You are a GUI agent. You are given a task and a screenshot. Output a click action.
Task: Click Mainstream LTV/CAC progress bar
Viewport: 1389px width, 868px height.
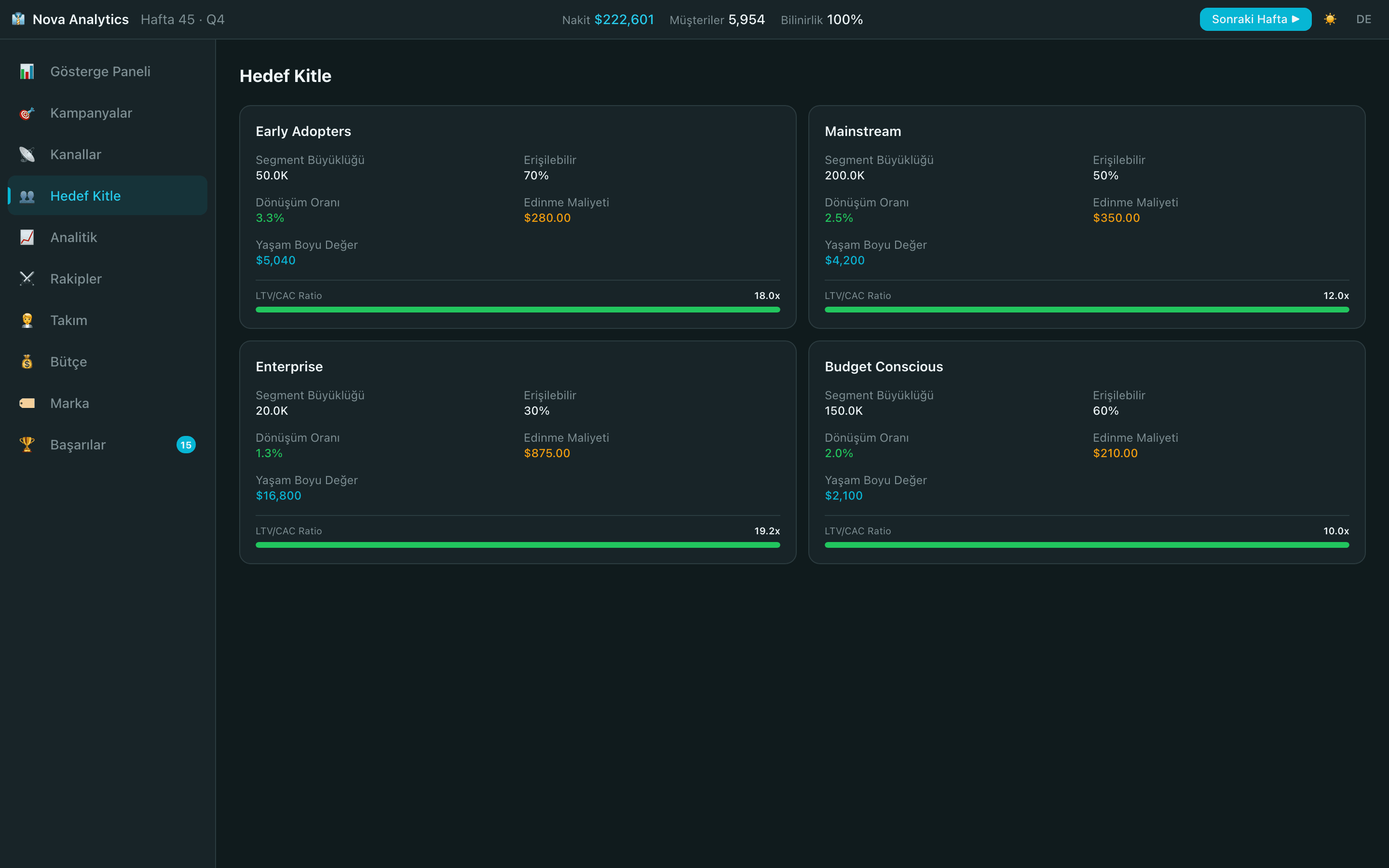coord(1087,310)
